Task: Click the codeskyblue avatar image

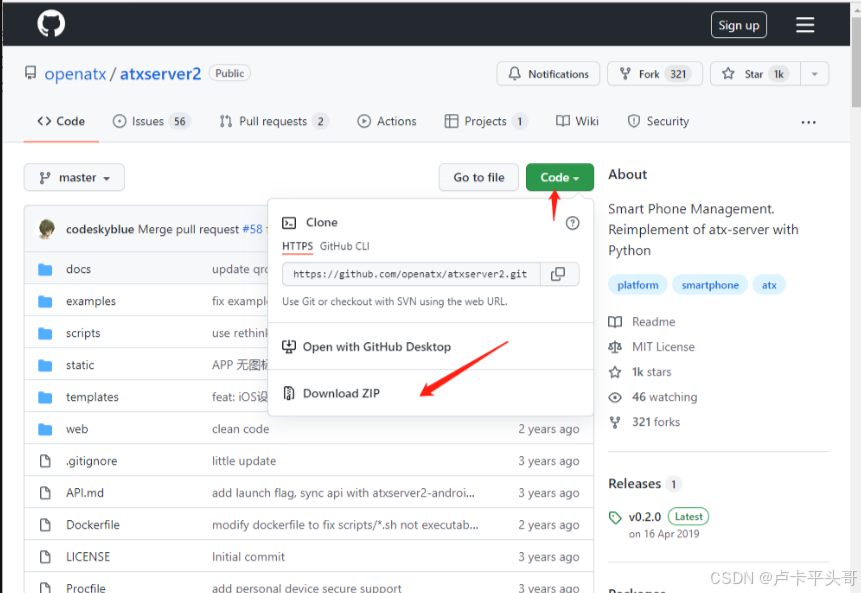Action: click(47, 229)
